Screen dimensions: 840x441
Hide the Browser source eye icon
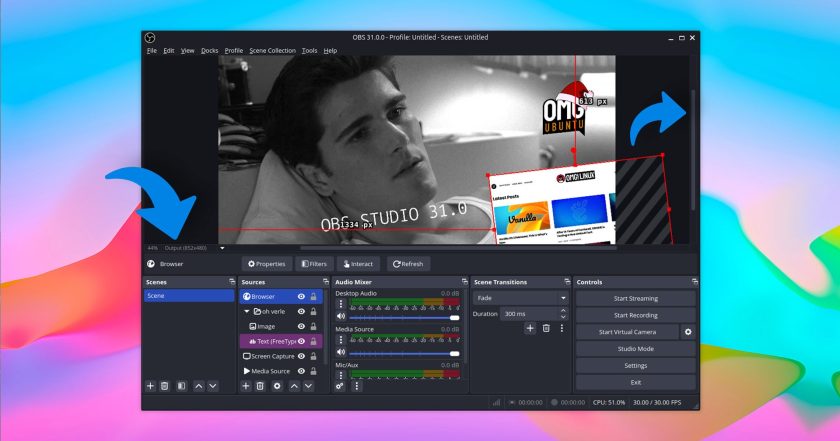pyautogui.click(x=302, y=296)
